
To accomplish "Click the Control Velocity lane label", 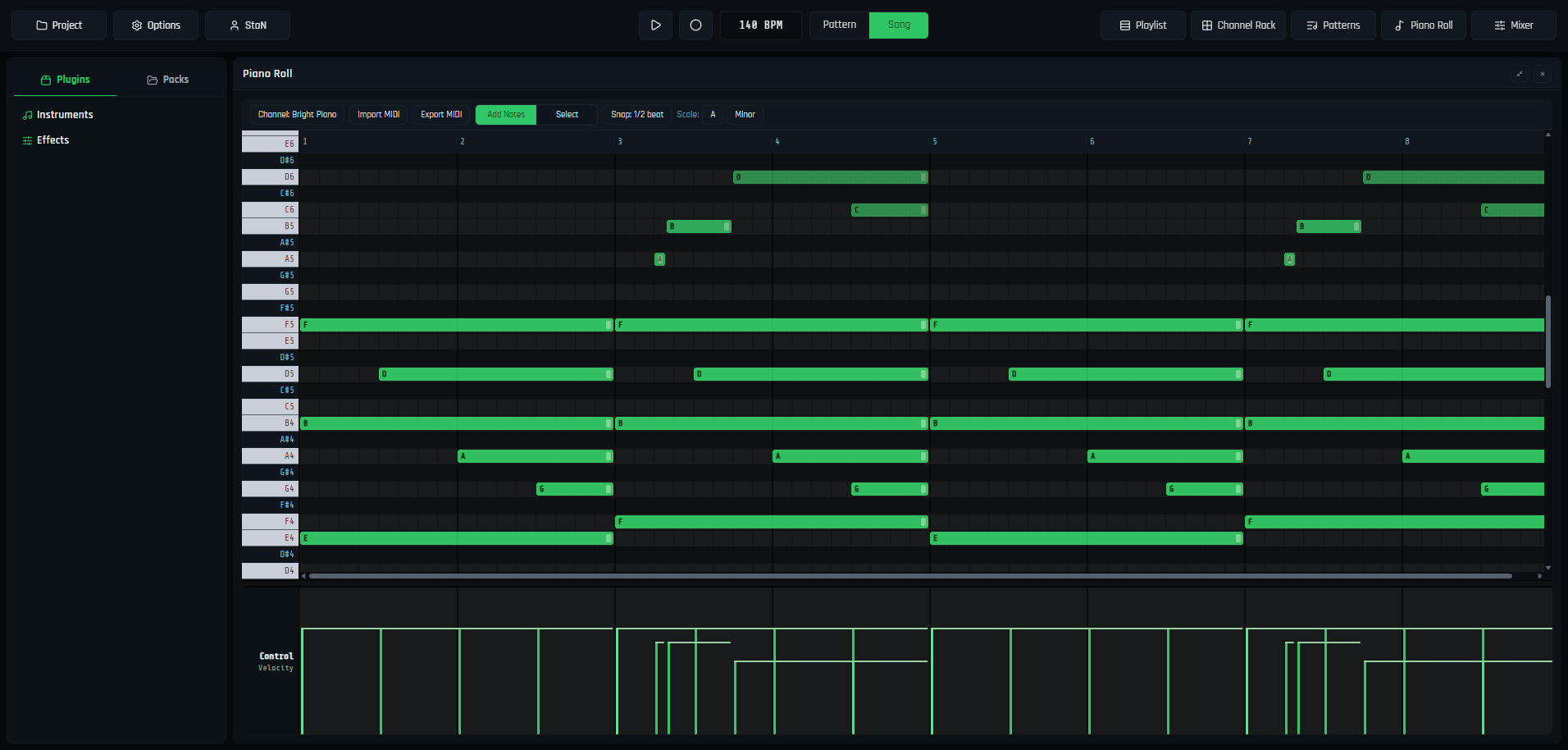I will point(276,661).
